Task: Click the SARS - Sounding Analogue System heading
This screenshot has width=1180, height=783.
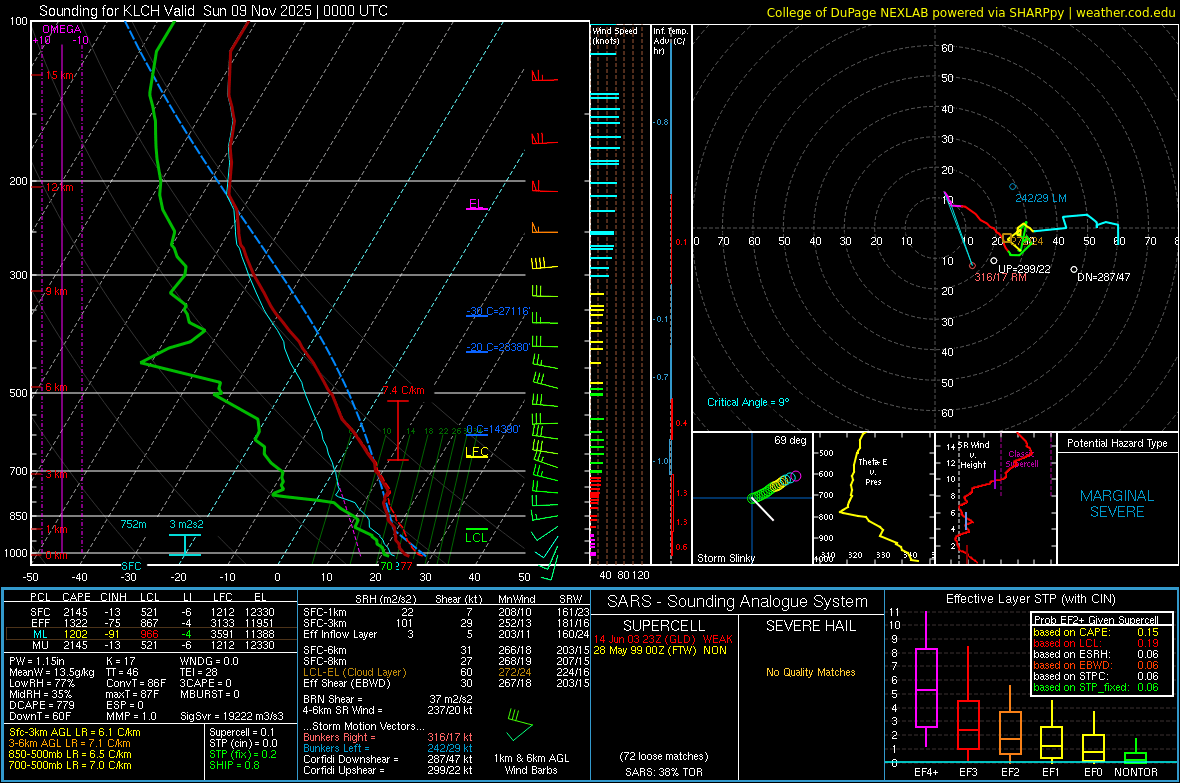Action: (738, 602)
